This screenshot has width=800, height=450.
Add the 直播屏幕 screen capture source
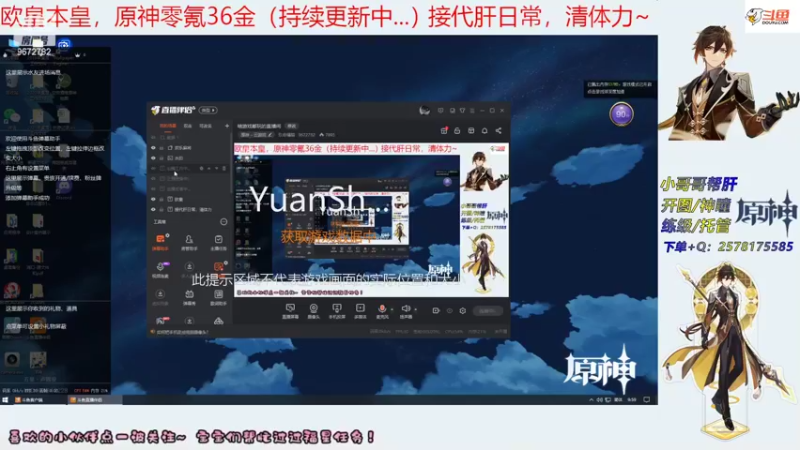click(x=290, y=311)
